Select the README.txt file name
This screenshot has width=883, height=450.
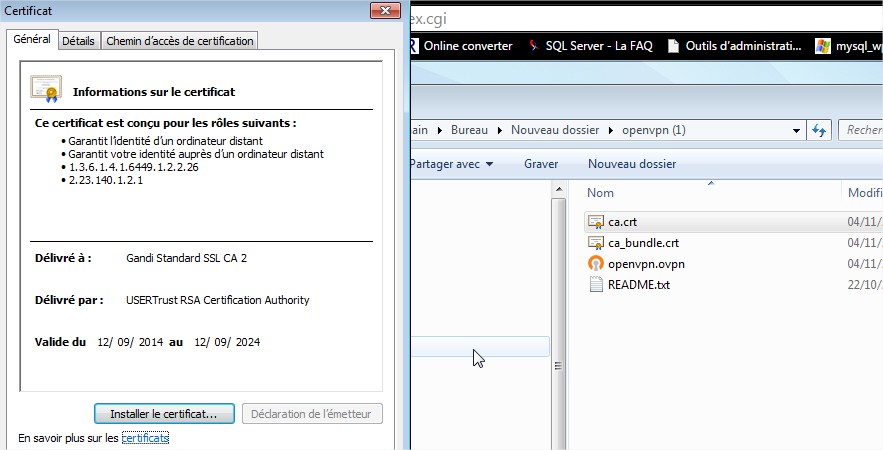[639, 284]
